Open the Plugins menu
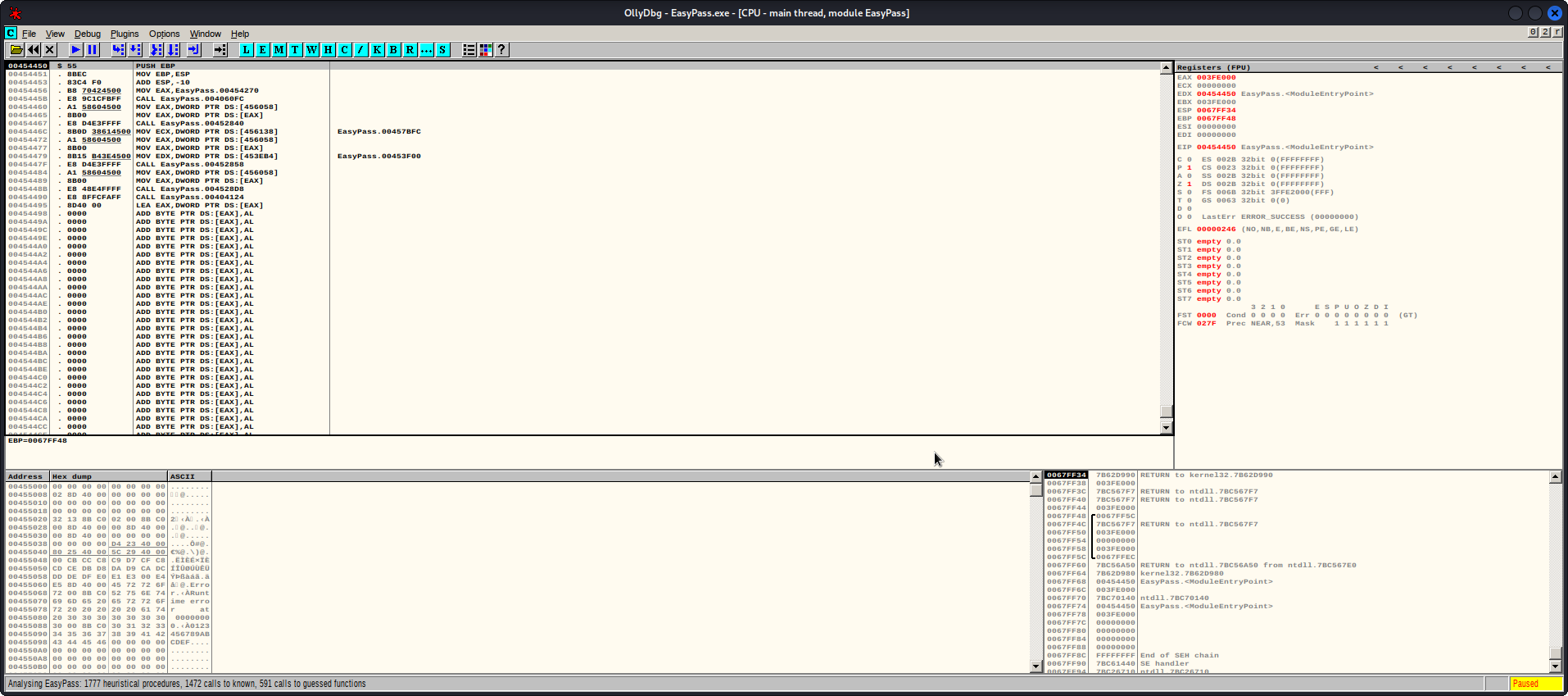 [125, 34]
